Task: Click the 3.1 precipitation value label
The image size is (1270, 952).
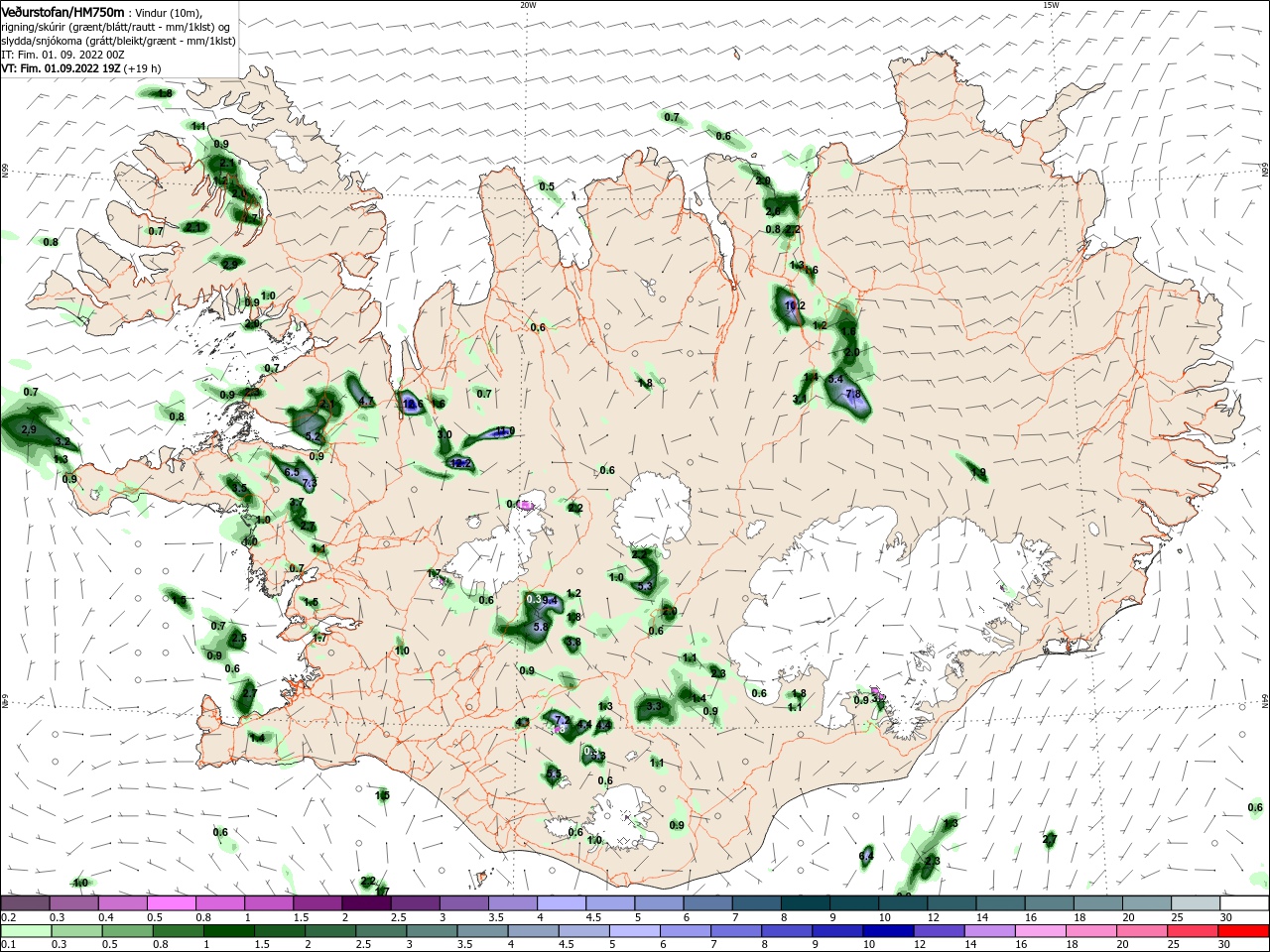Action: pyautogui.click(x=800, y=399)
